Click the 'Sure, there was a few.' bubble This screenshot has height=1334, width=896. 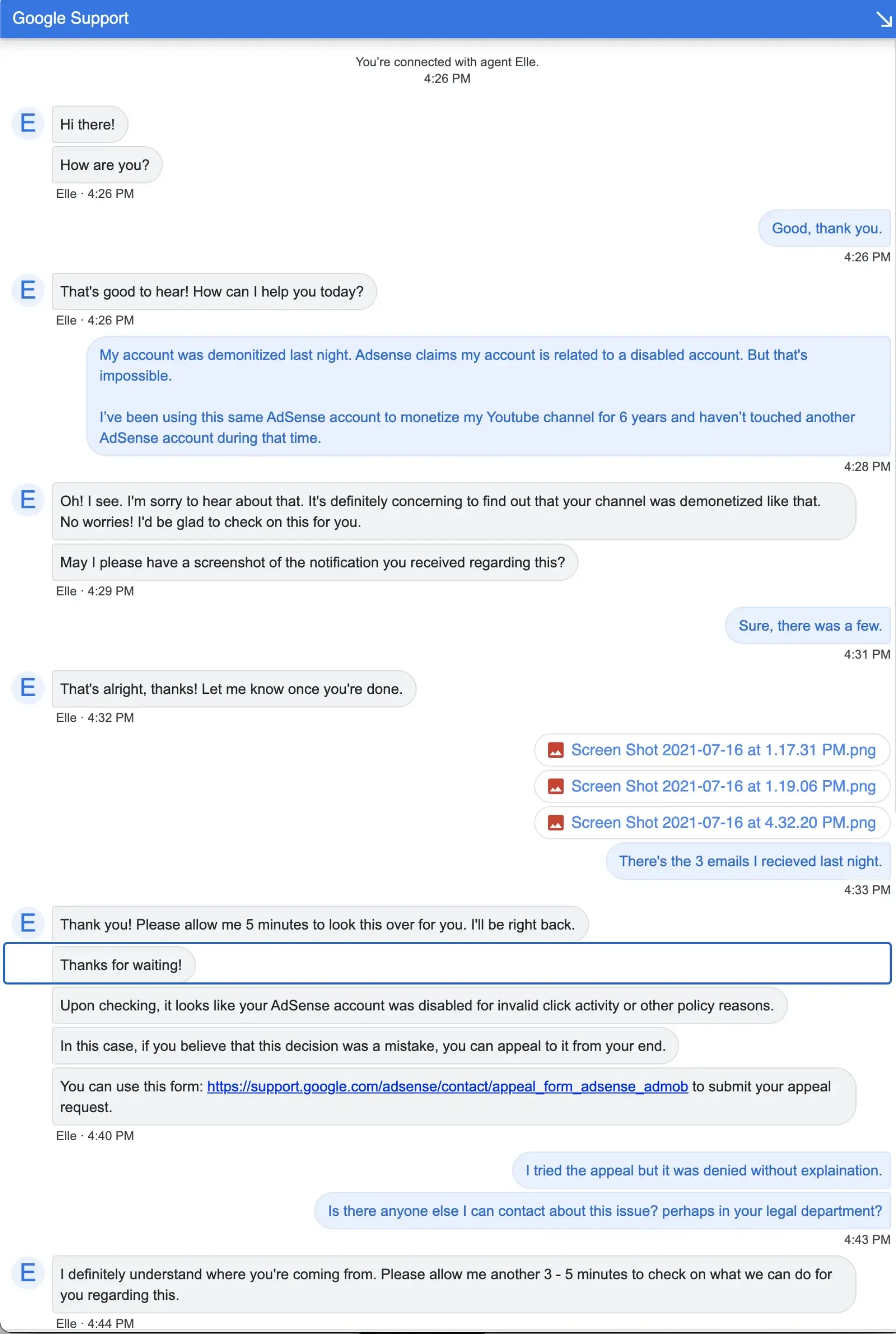[x=807, y=626]
